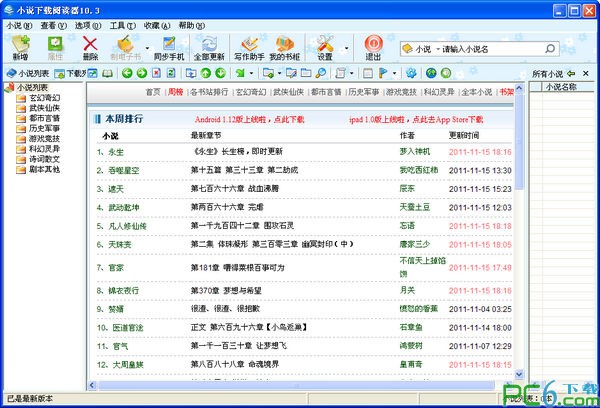The image size is (600, 408).
Task: Open the 小说(N) menu
Action: click(x=19, y=26)
